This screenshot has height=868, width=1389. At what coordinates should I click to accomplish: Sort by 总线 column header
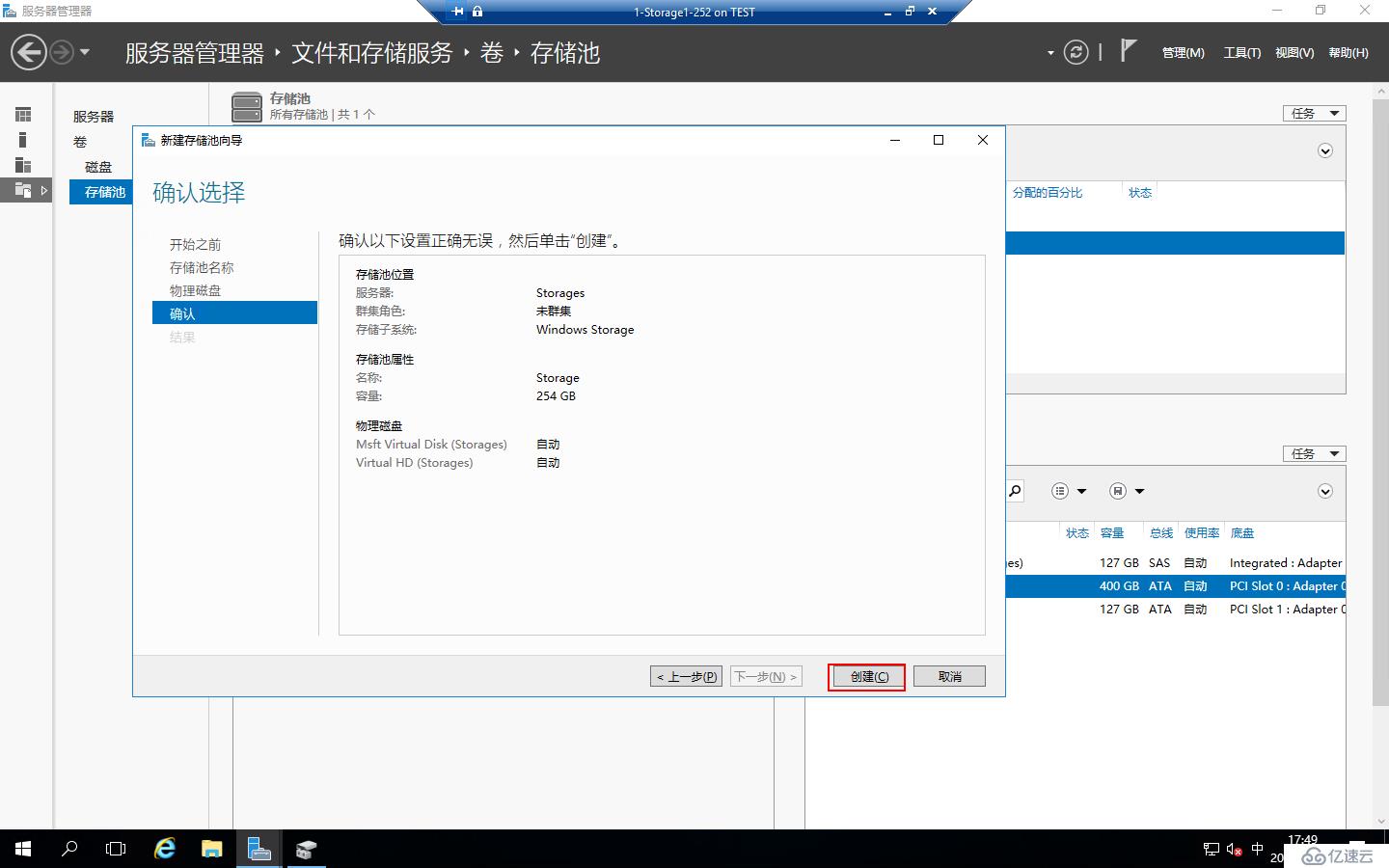tap(1161, 533)
